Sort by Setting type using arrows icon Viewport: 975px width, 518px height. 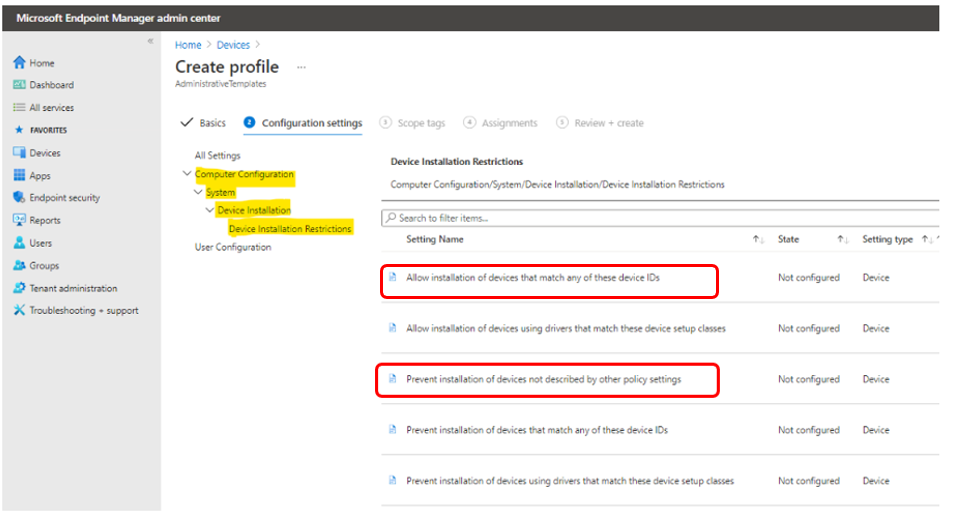pyautogui.click(x=927, y=239)
